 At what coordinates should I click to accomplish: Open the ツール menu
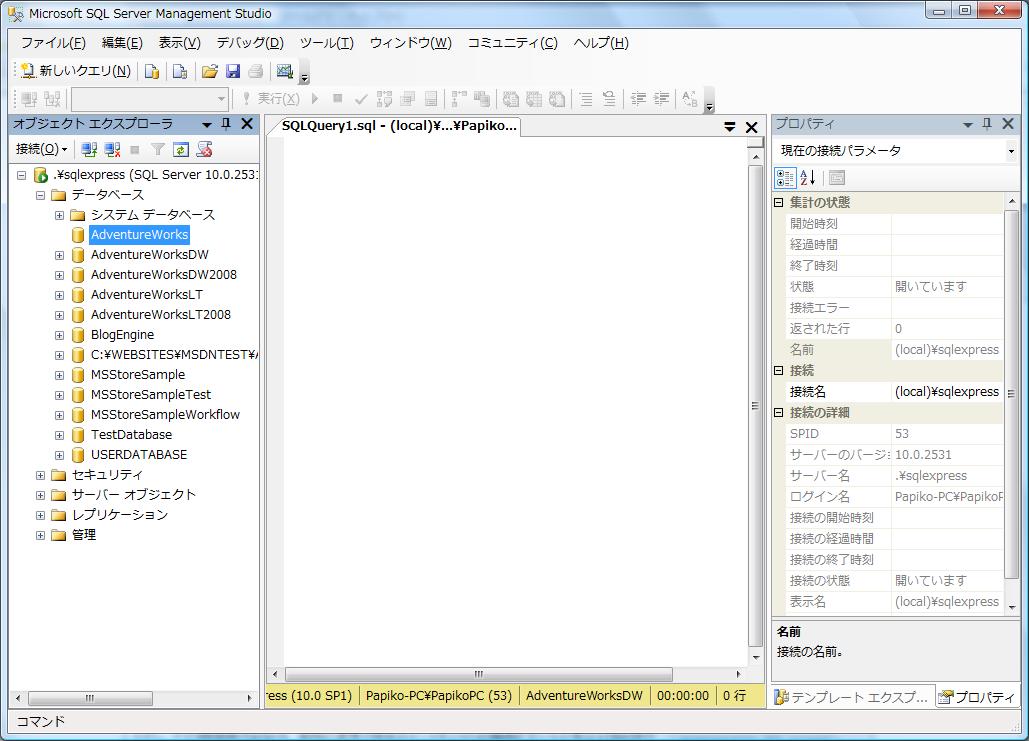pos(326,43)
